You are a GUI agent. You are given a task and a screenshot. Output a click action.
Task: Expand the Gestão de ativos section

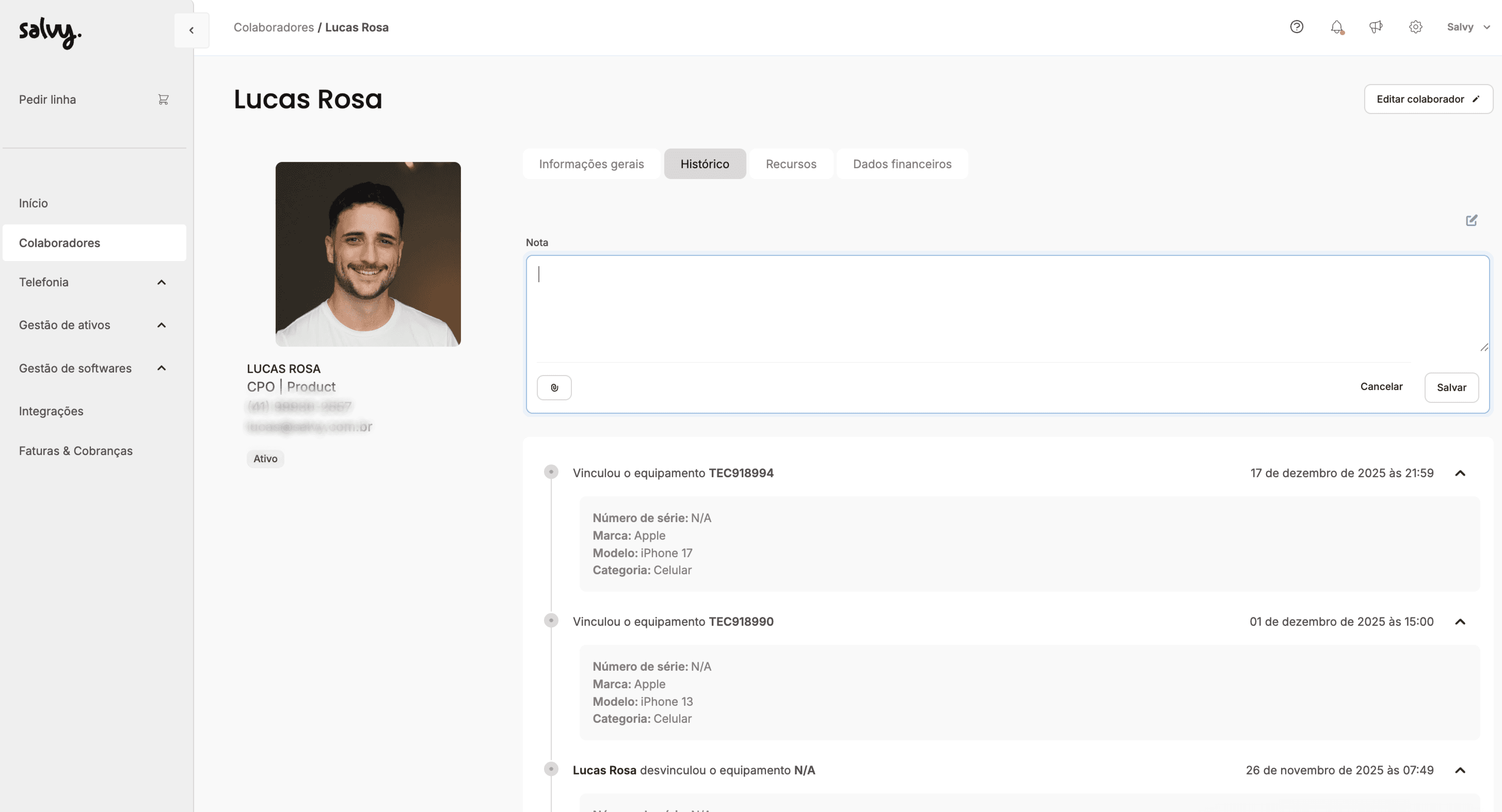point(162,326)
